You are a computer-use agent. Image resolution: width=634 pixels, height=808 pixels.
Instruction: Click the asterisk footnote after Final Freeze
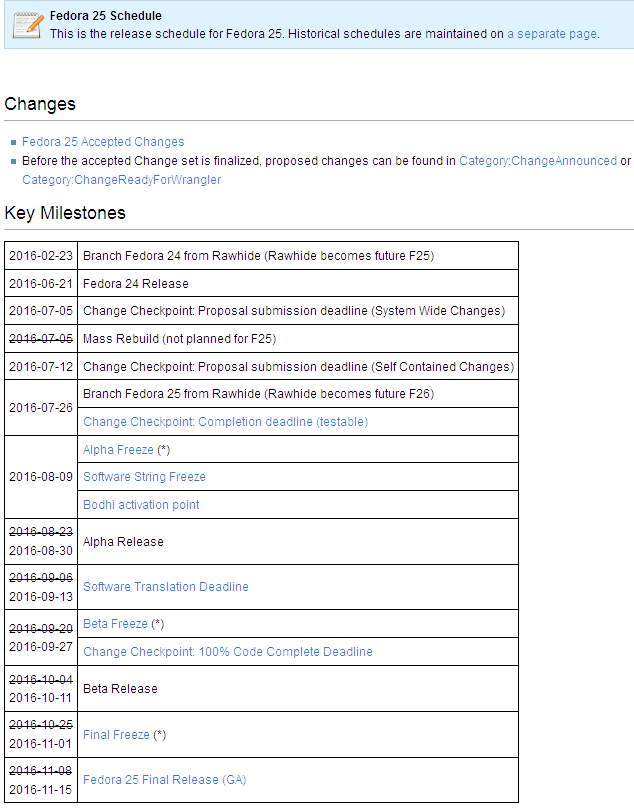(x=158, y=735)
